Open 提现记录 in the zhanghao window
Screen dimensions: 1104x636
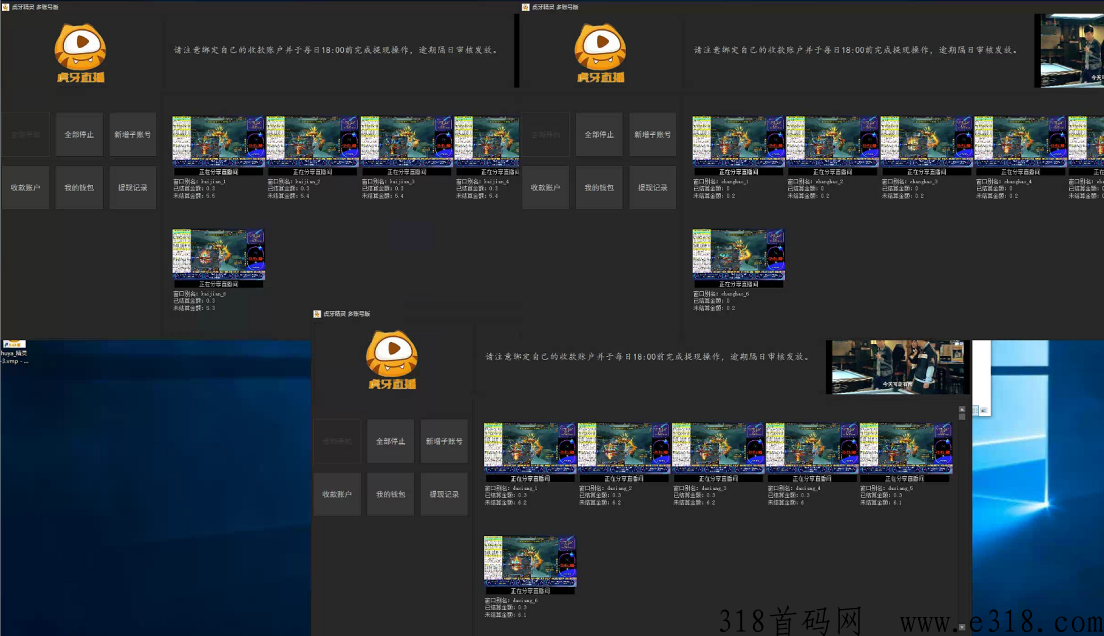click(x=653, y=188)
